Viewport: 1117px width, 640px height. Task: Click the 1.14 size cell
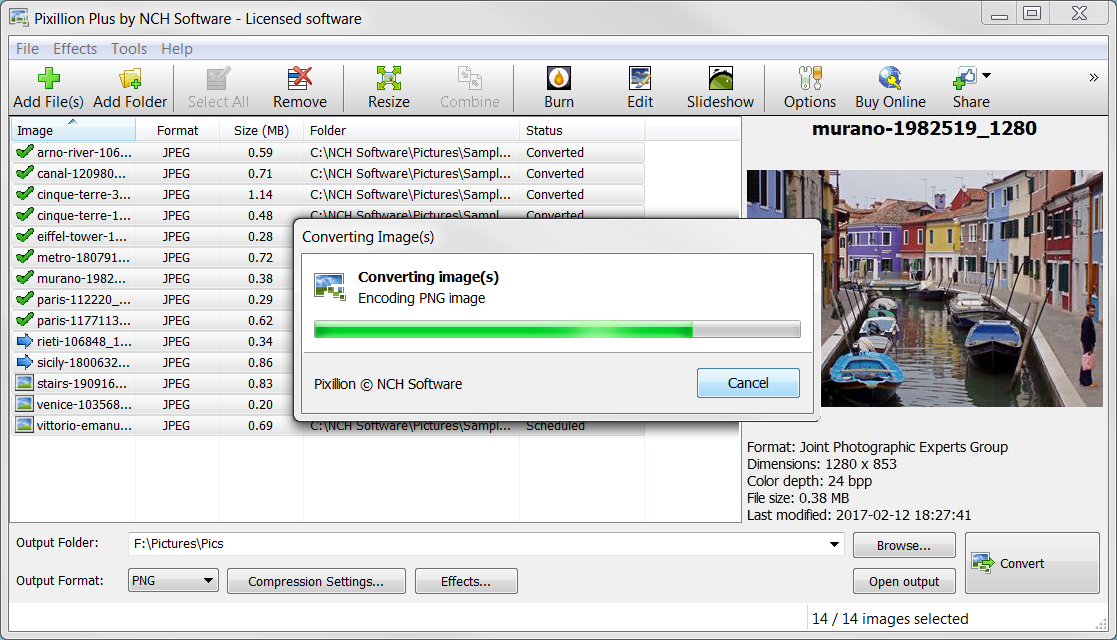261,195
